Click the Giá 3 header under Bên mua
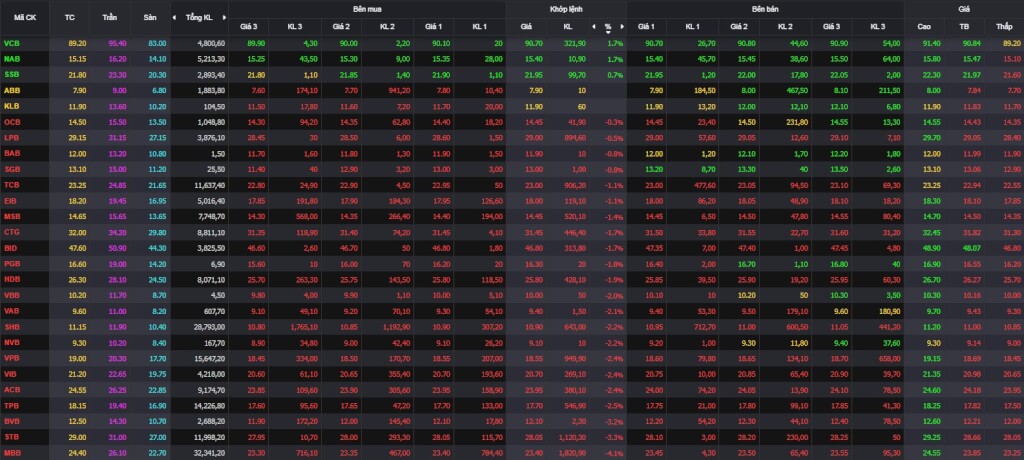Screen dimensions: 1024x460 (x=251, y=27)
